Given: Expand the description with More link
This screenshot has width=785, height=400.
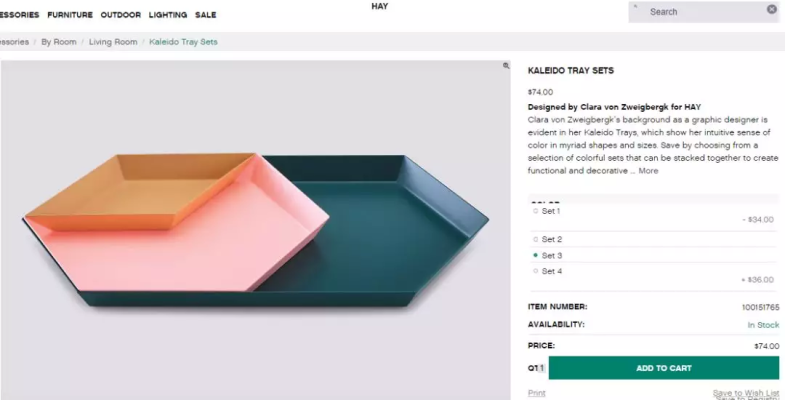Looking at the screenshot, I should click(648, 171).
